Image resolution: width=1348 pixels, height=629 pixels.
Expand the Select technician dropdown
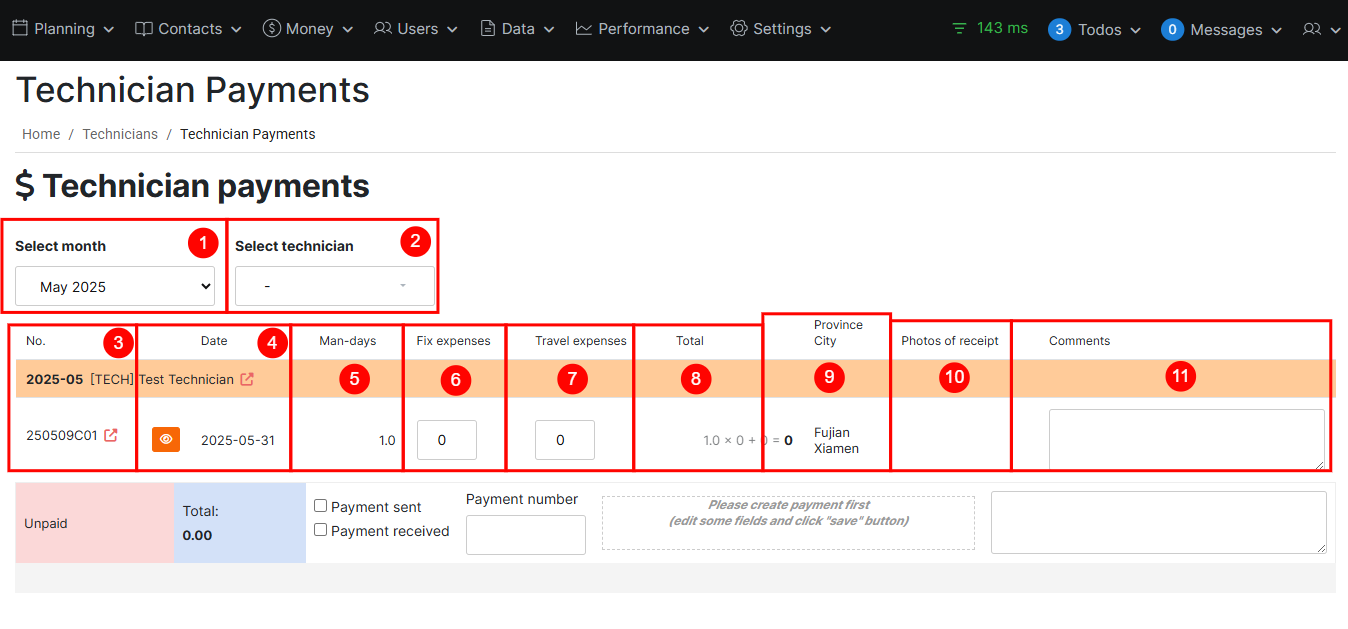[335, 287]
